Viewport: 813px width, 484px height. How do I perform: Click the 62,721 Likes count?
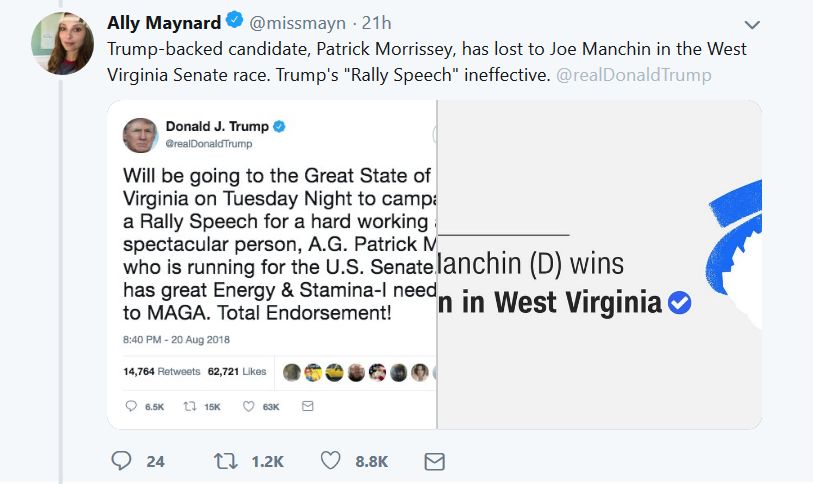(236, 371)
